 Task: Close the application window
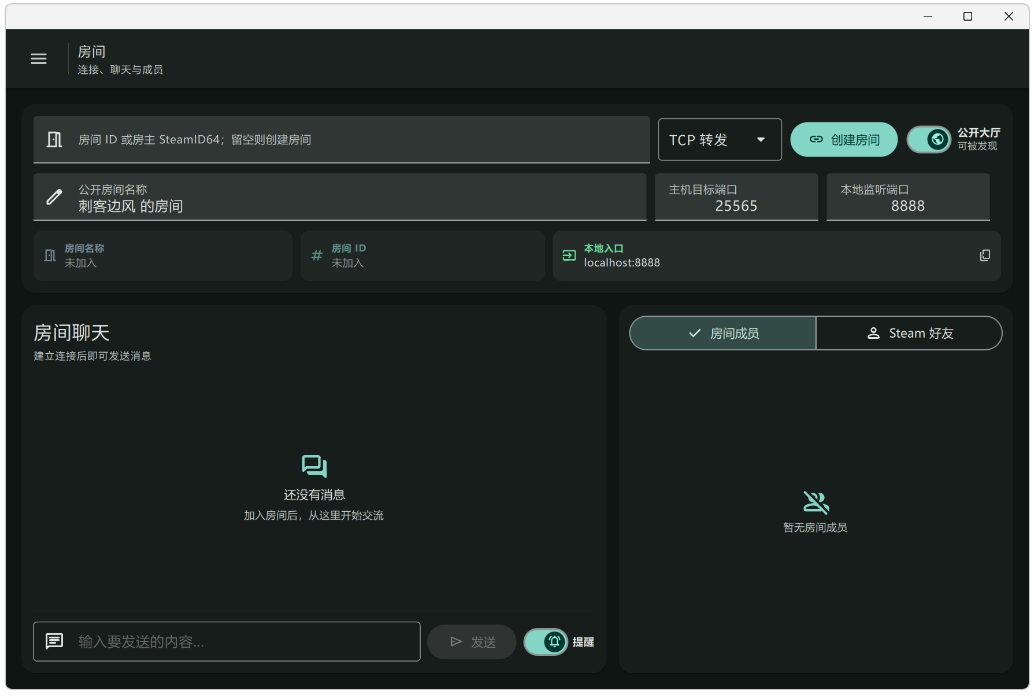pos(1009,17)
